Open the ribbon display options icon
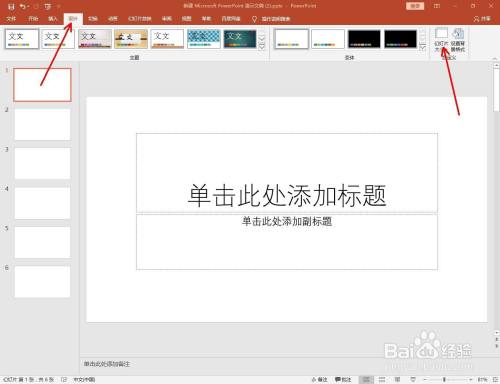The image size is (500, 384). coord(437,6)
